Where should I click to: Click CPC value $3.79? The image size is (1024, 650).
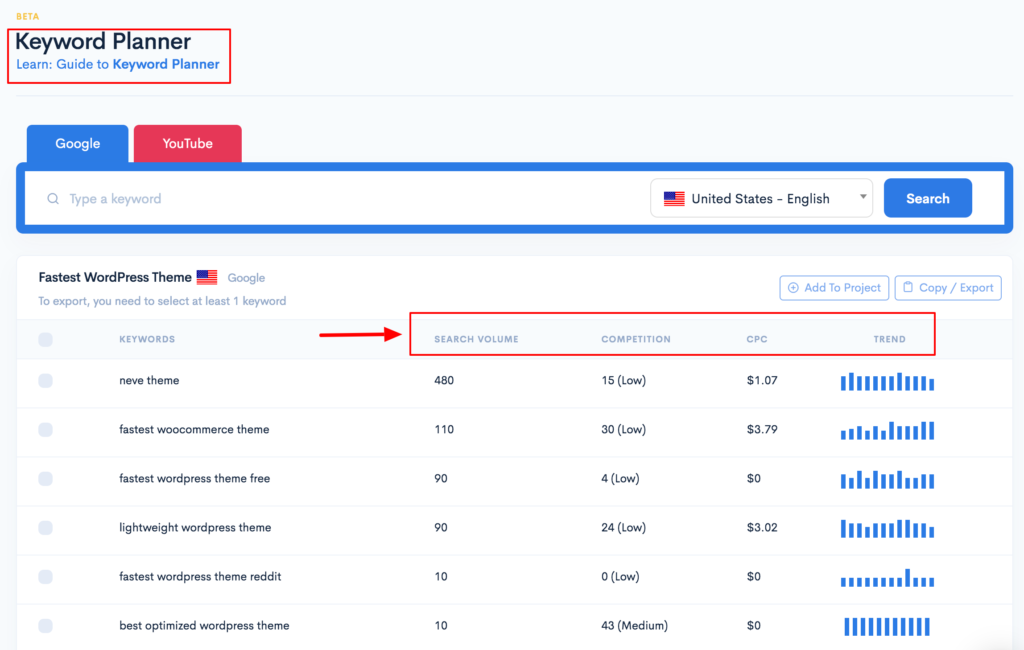[x=762, y=429]
